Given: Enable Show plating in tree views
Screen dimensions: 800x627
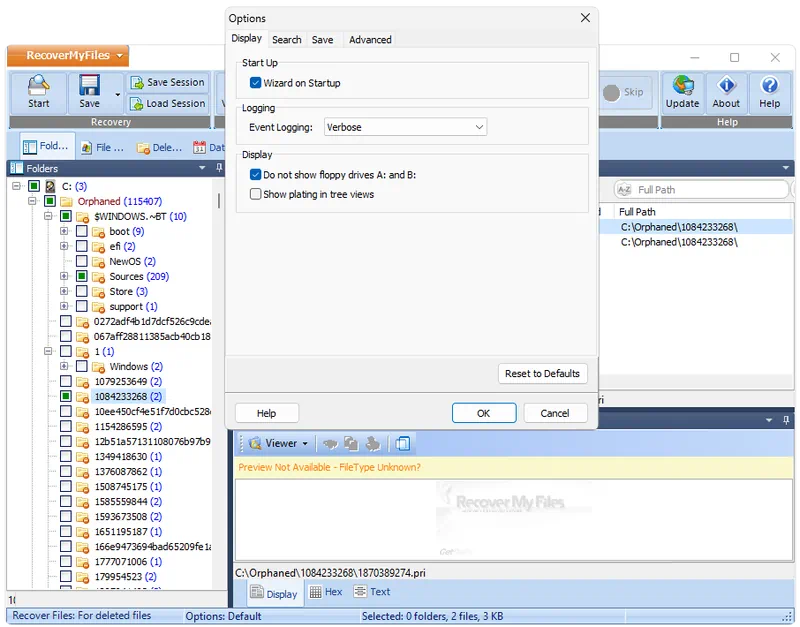Looking at the screenshot, I should click(255, 194).
